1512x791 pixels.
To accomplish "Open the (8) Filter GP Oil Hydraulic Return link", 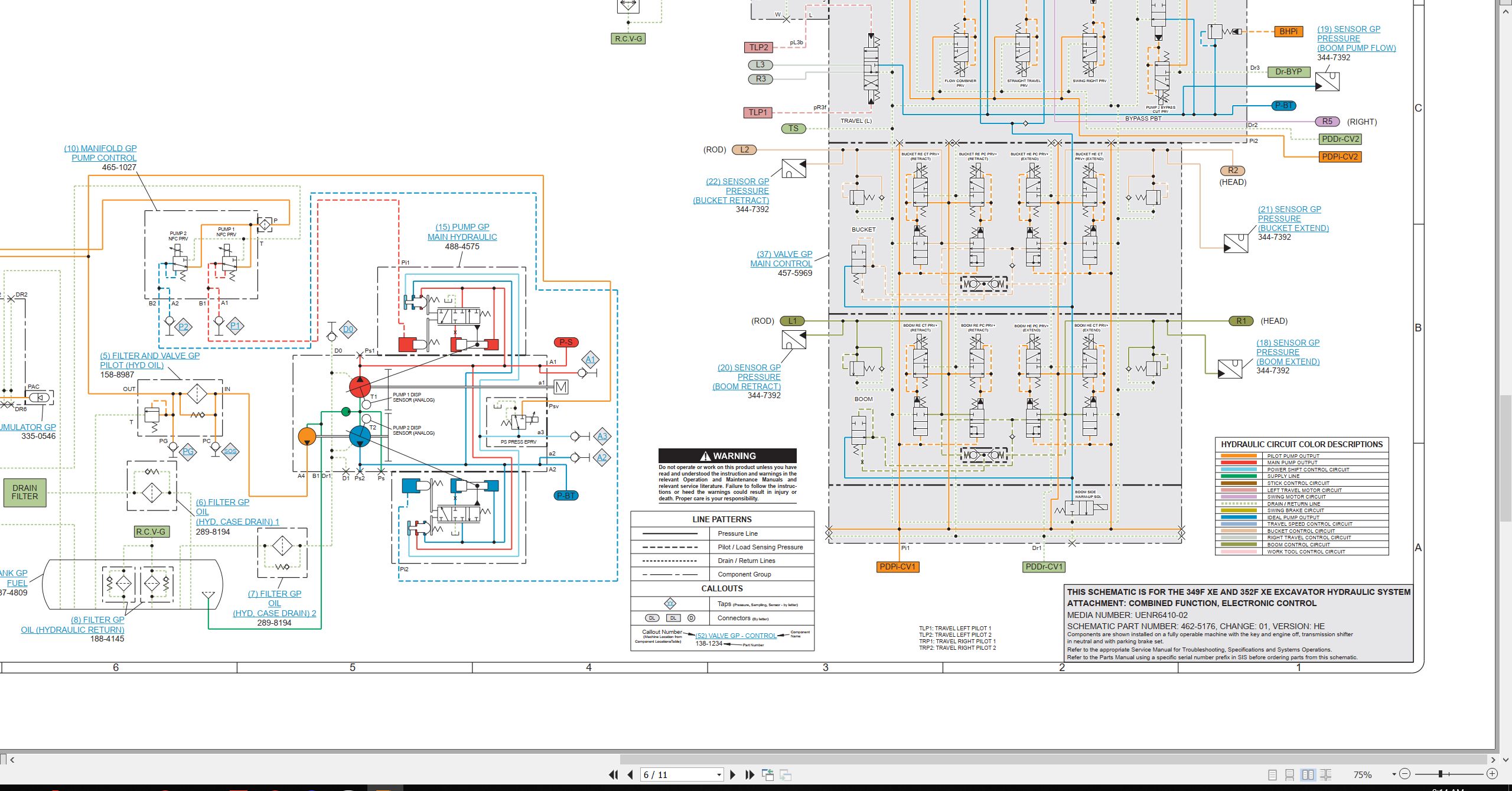I will click(73, 624).
